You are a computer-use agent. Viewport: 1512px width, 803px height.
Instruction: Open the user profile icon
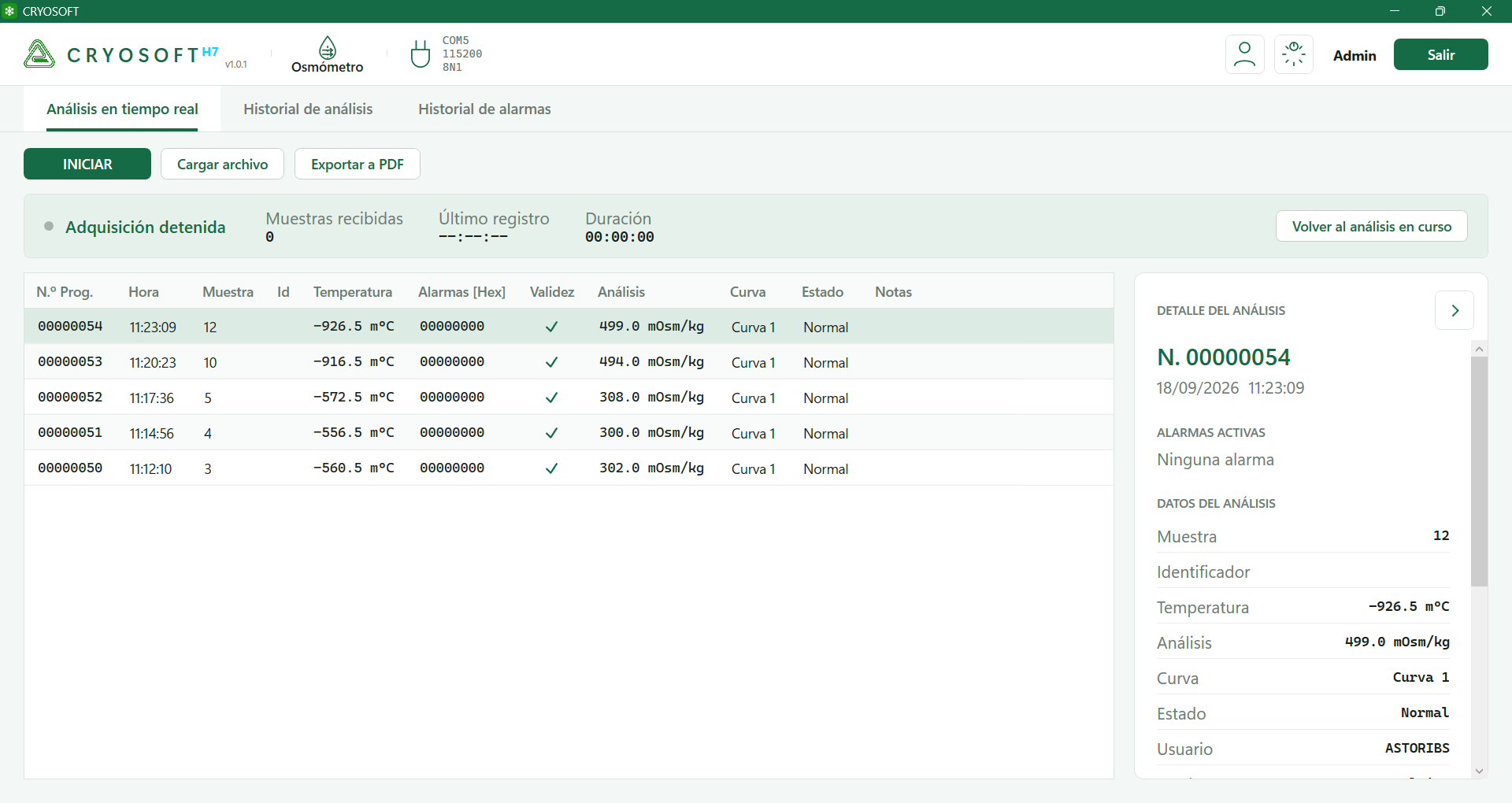point(1245,54)
